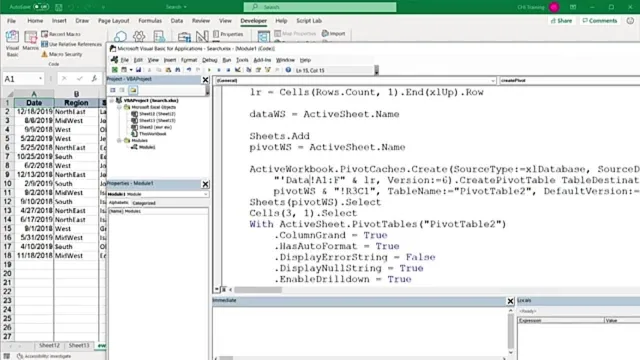Viewport: 640px width, 360px height.
Task: Click COM Add-ins icon in Developer ribbon
Action: pyautogui.click(x=159, y=36)
